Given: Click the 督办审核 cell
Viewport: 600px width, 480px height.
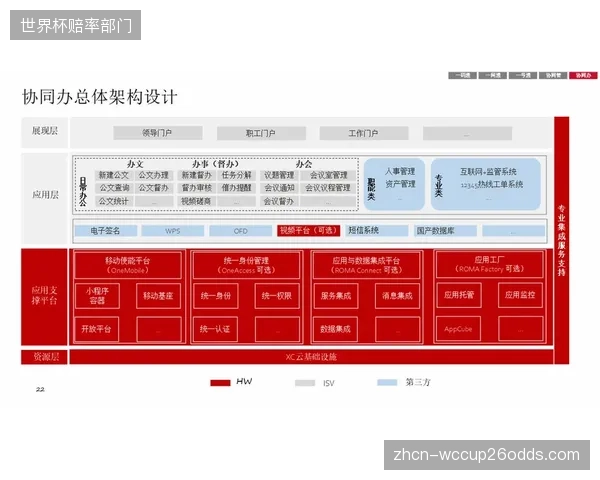Looking at the screenshot, I should [x=196, y=188].
